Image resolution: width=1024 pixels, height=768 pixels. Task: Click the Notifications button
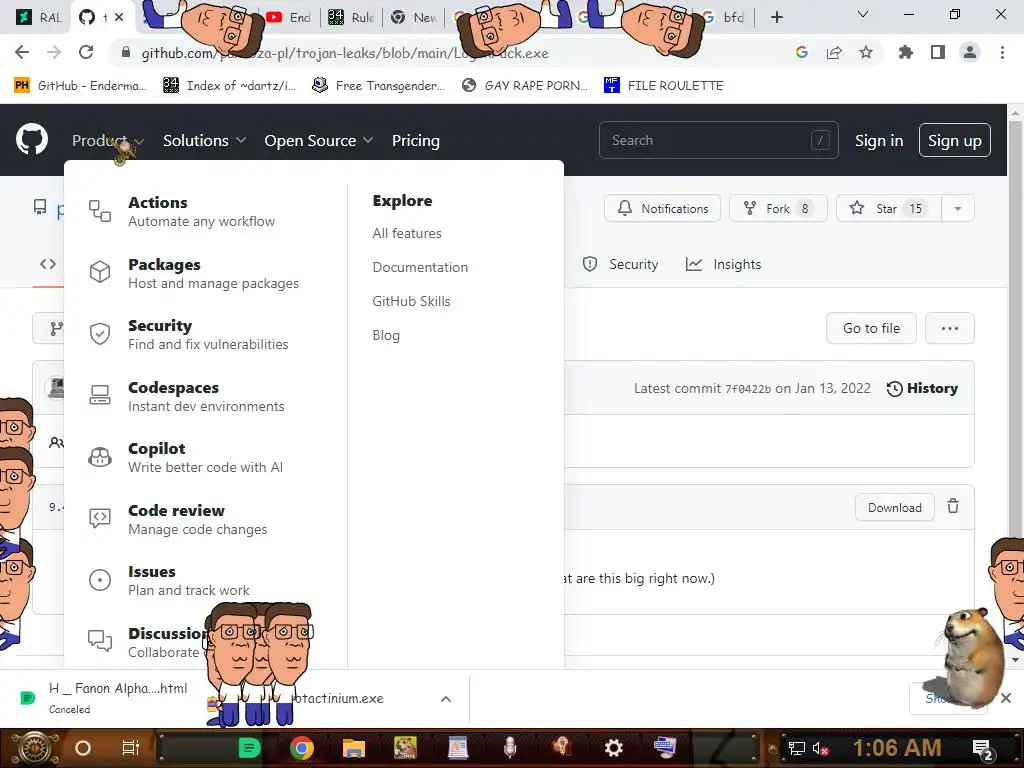coord(662,208)
